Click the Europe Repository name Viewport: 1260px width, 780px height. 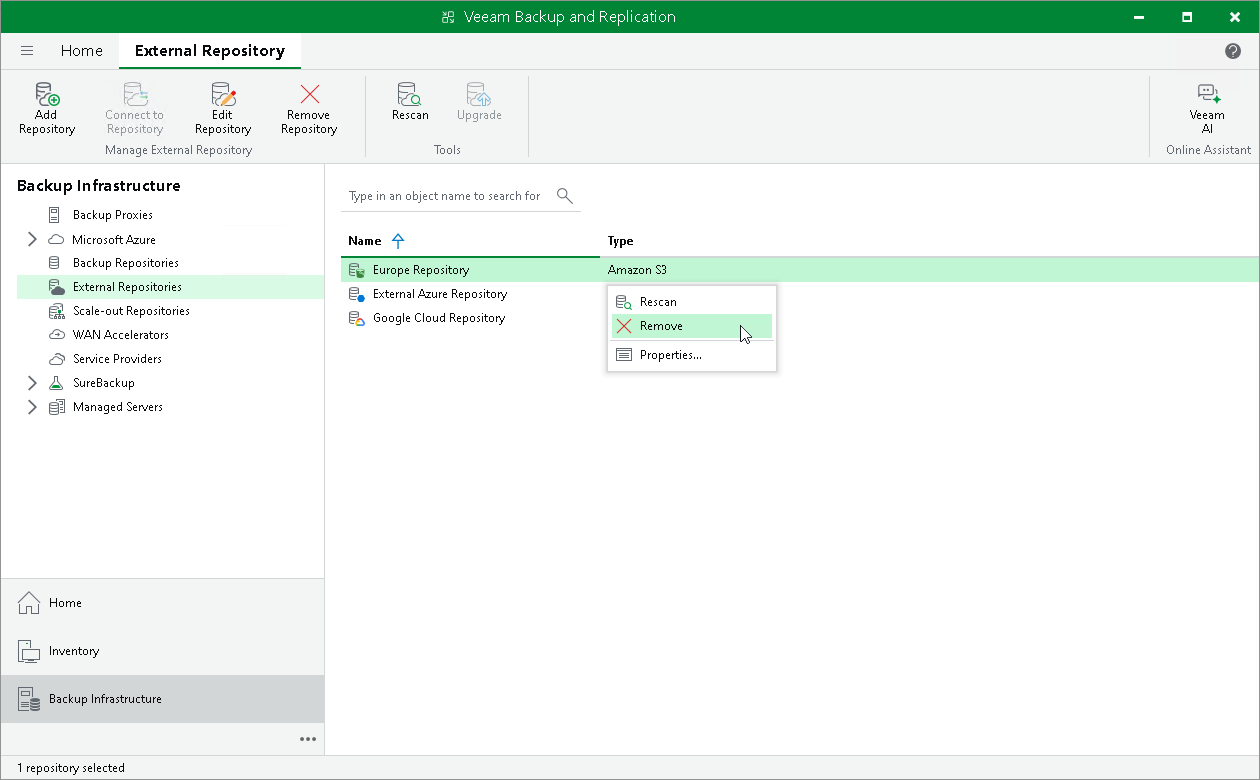pos(421,270)
